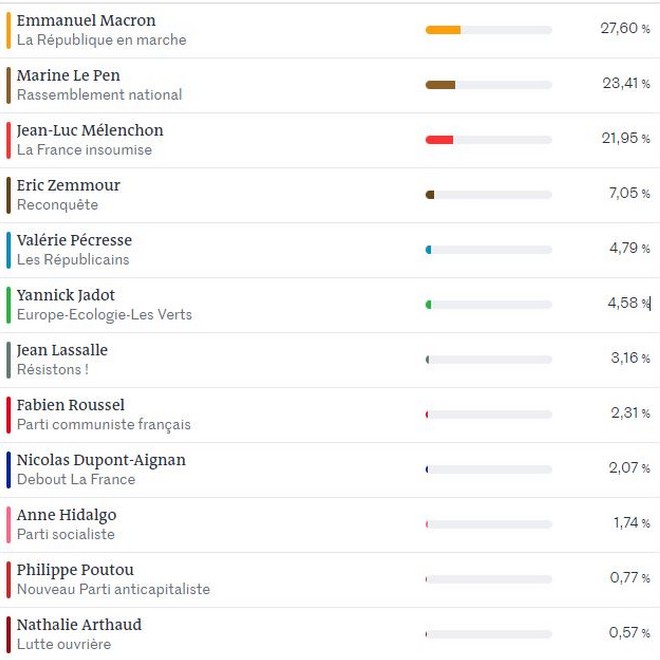The width and height of the screenshot is (660, 660).
Task: Click the party label La République en marche
Action: [101, 41]
